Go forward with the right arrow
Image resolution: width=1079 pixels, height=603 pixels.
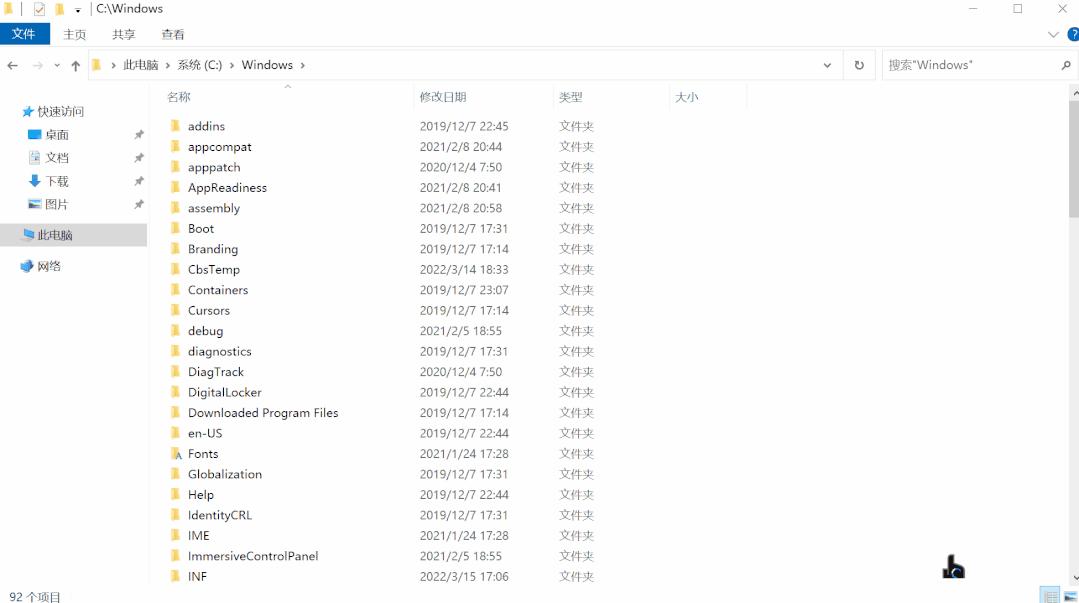click(38, 65)
